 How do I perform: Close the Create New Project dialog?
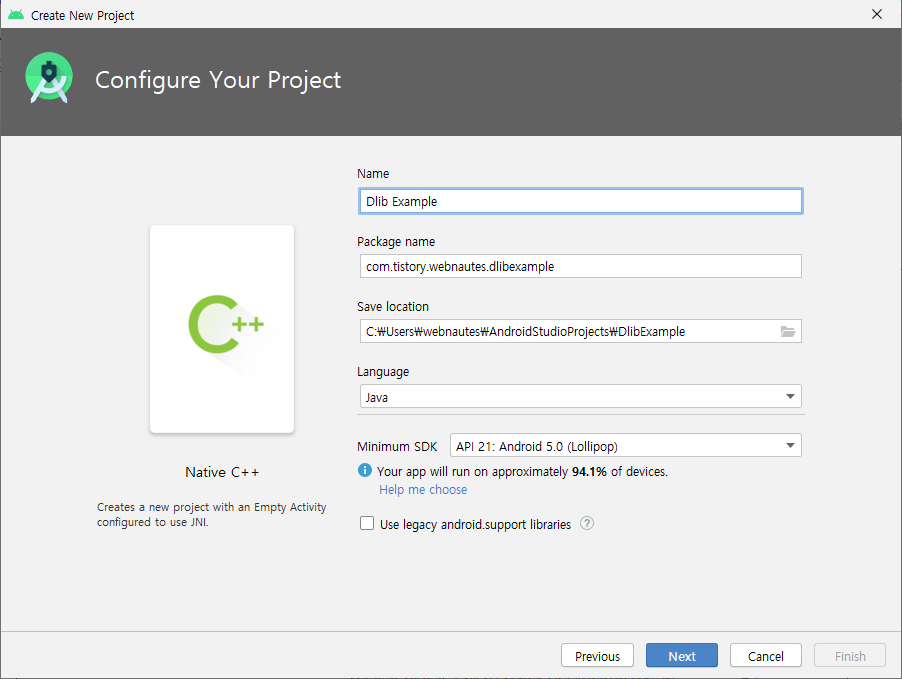877,14
